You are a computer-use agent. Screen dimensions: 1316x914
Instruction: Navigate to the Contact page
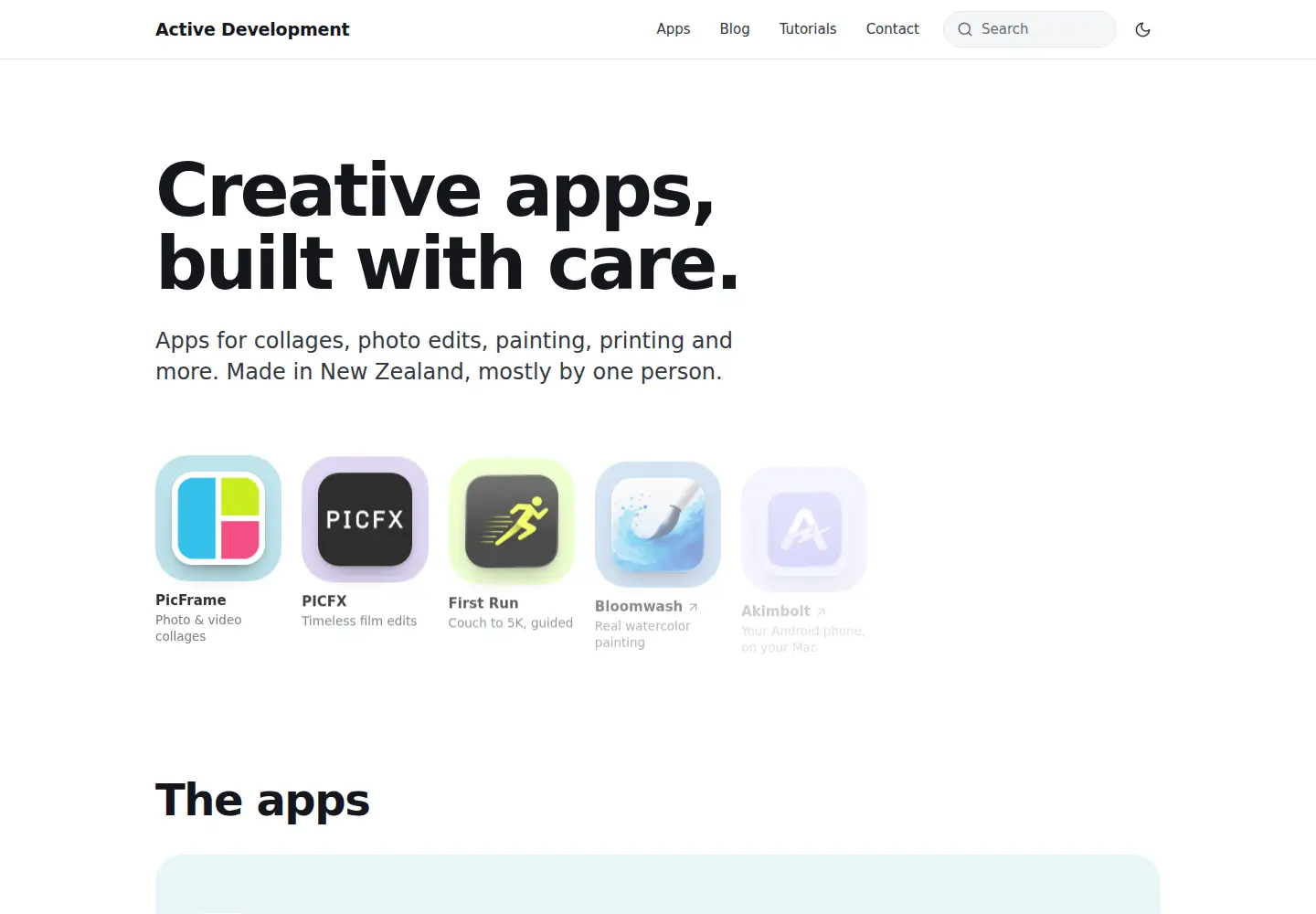(893, 29)
